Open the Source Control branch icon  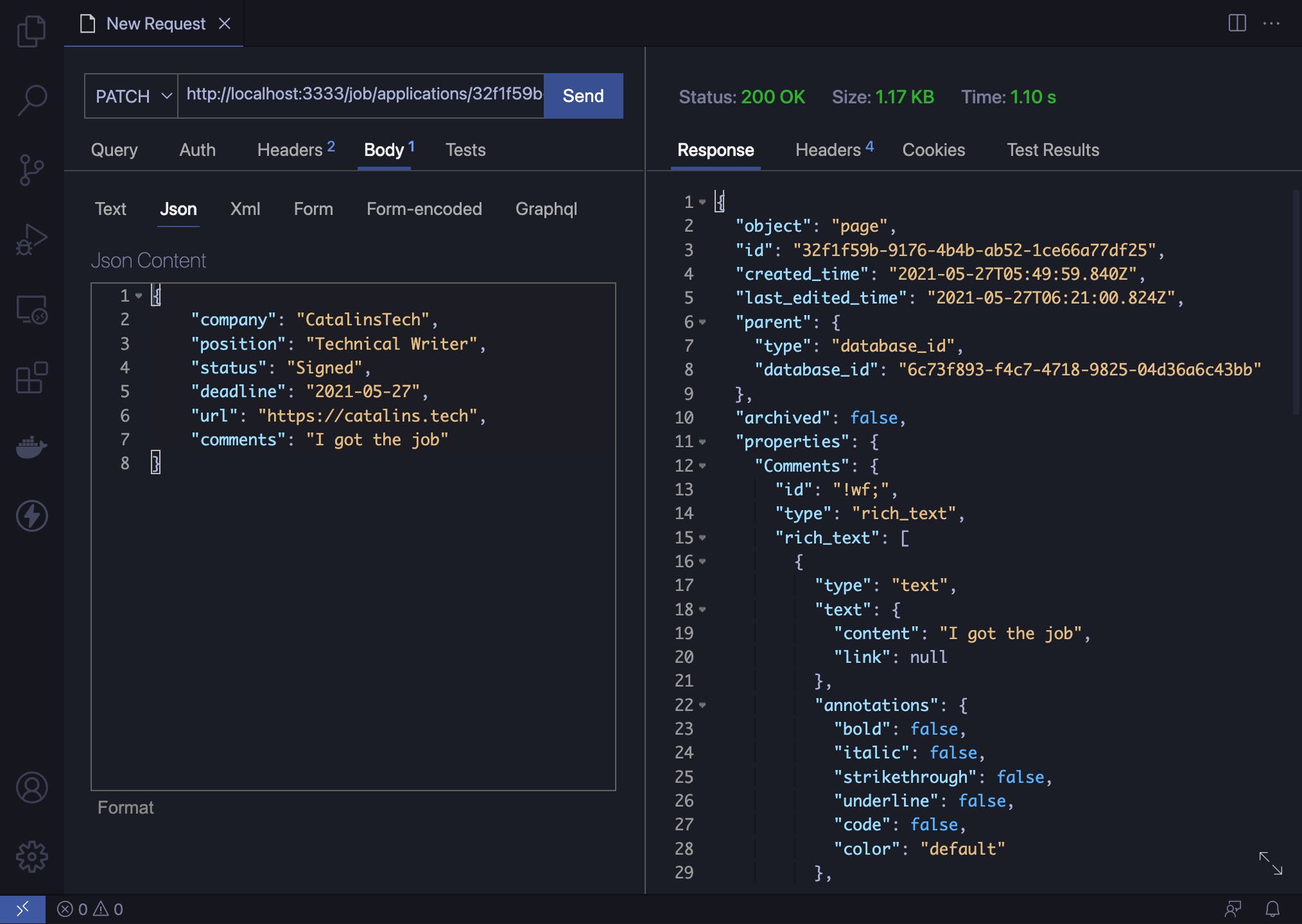(31, 170)
